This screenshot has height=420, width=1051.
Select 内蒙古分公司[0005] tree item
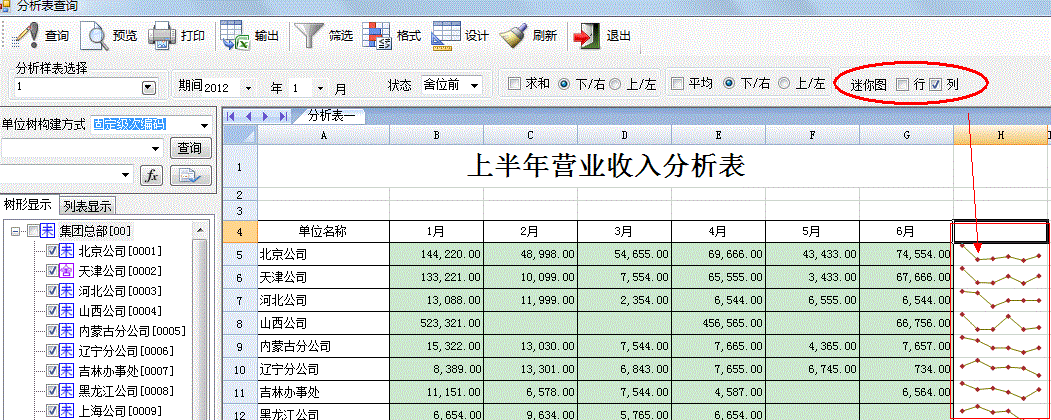pos(132,332)
